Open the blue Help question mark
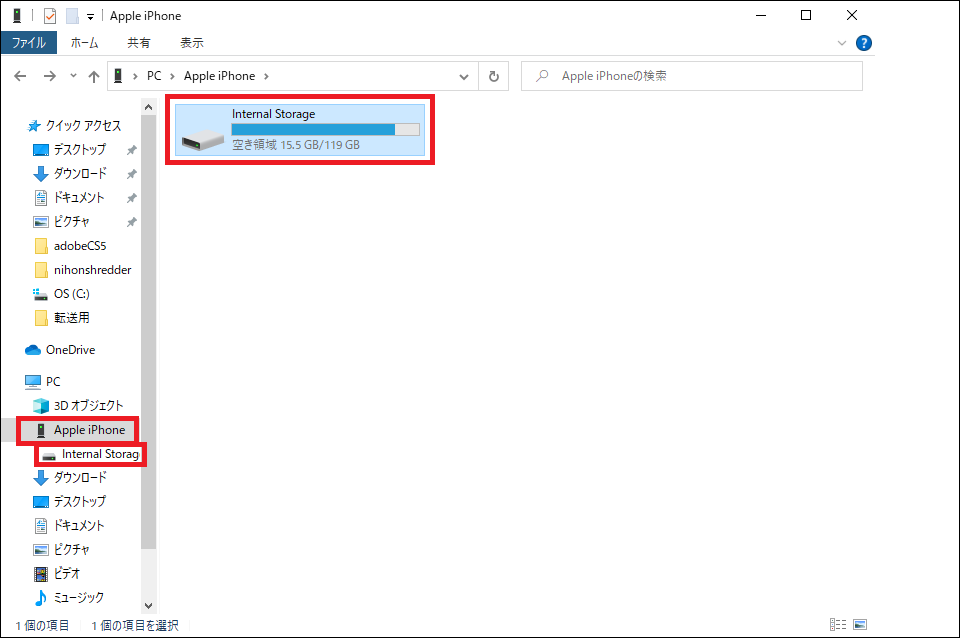Image resolution: width=960 pixels, height=638 pixels. [x=864, y=43]
